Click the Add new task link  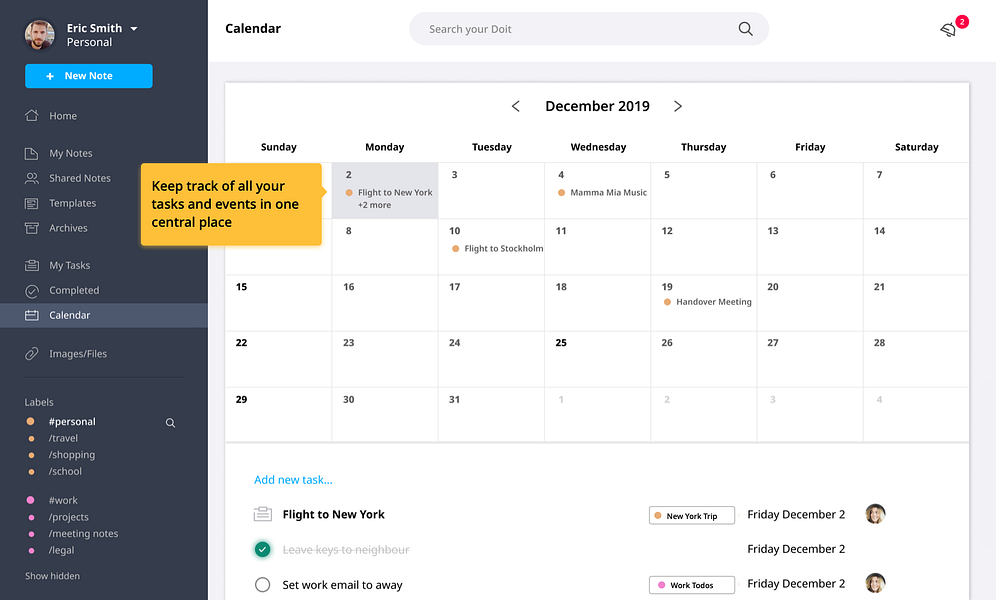click(293, 480)
